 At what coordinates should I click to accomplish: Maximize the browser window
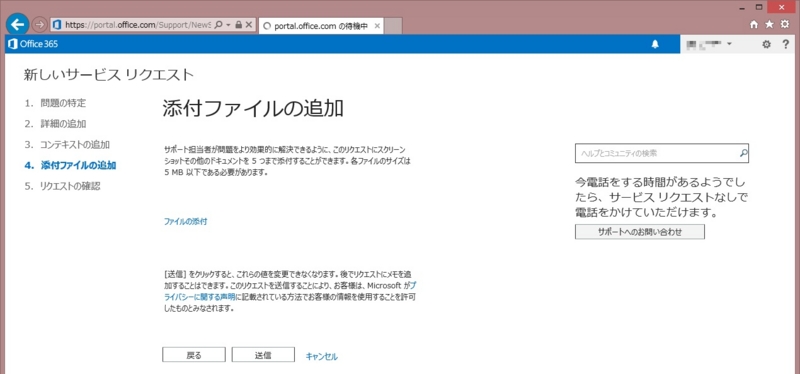(759, 7)
